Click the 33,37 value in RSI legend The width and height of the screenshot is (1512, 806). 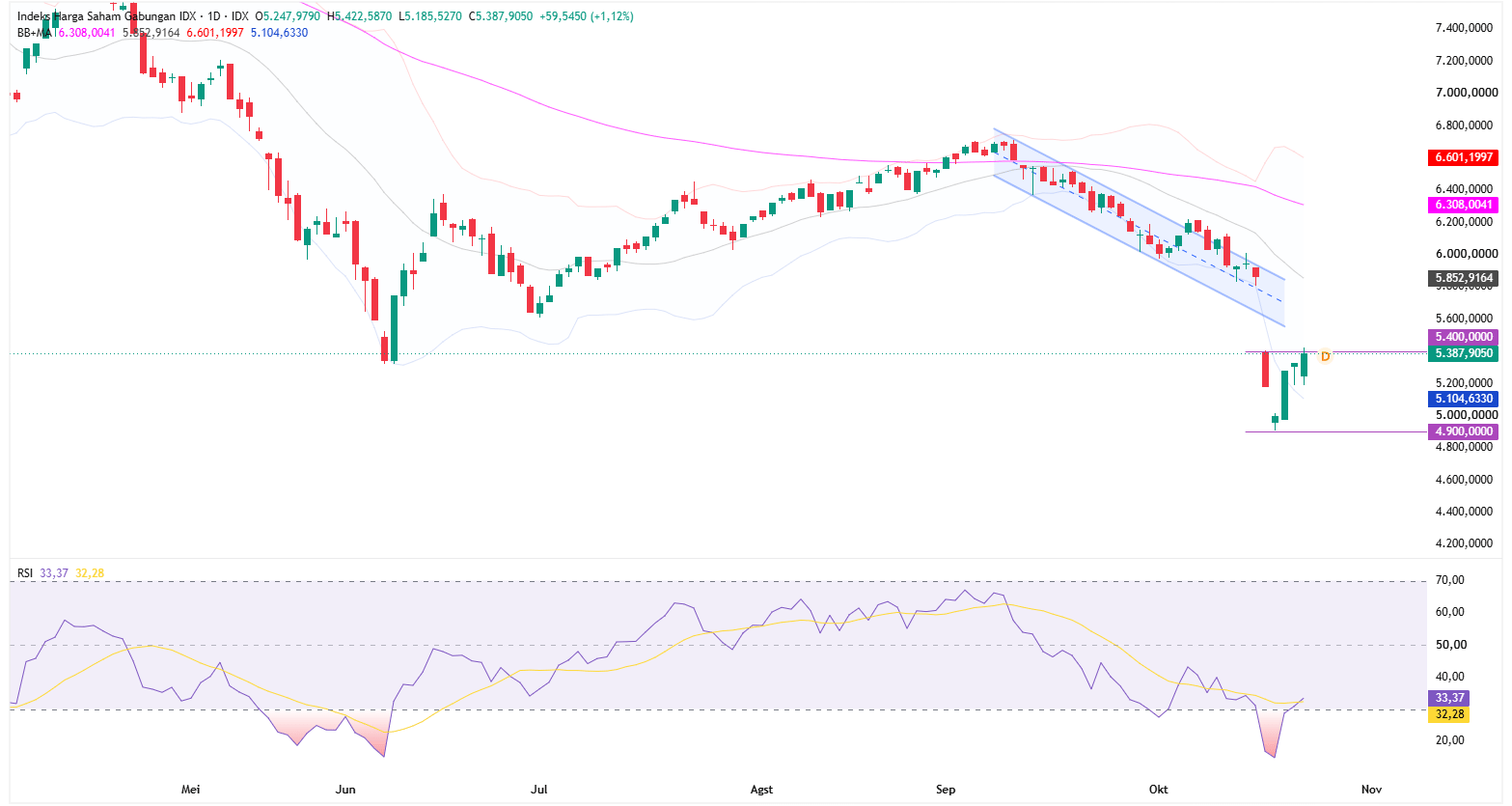point(54,573)
